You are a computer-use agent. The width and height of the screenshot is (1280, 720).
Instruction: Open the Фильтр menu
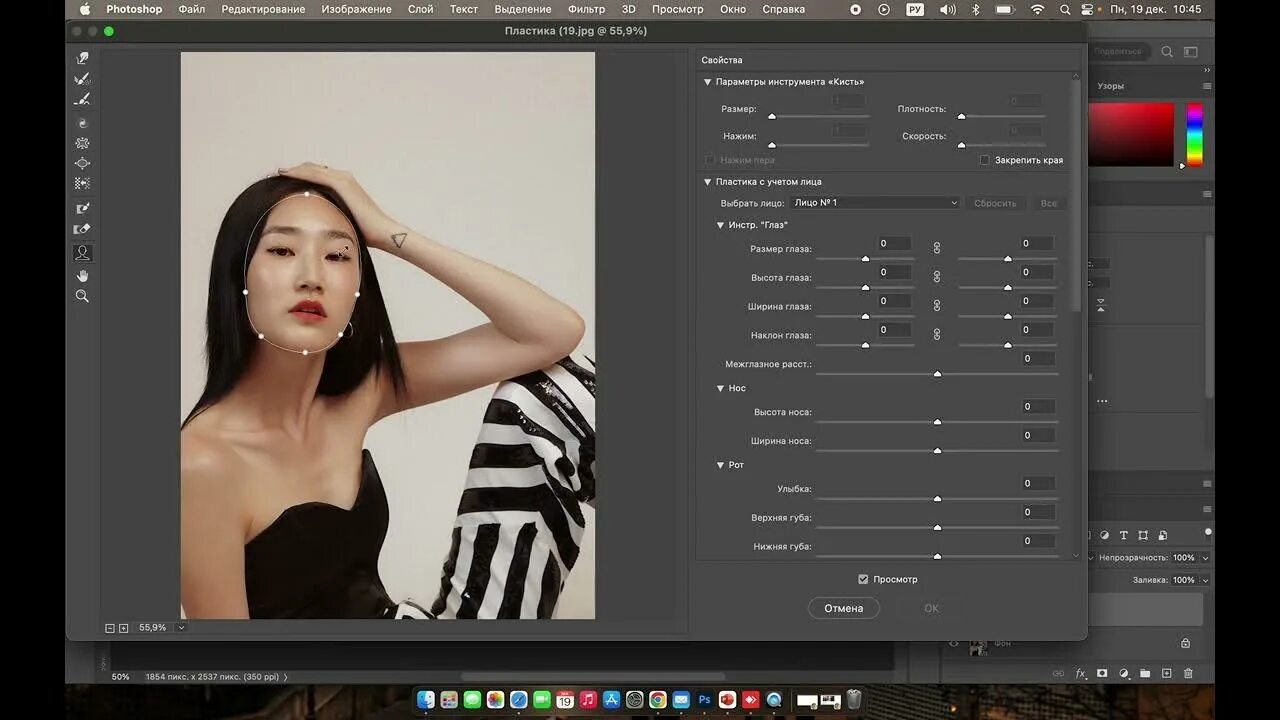(586, 9)
